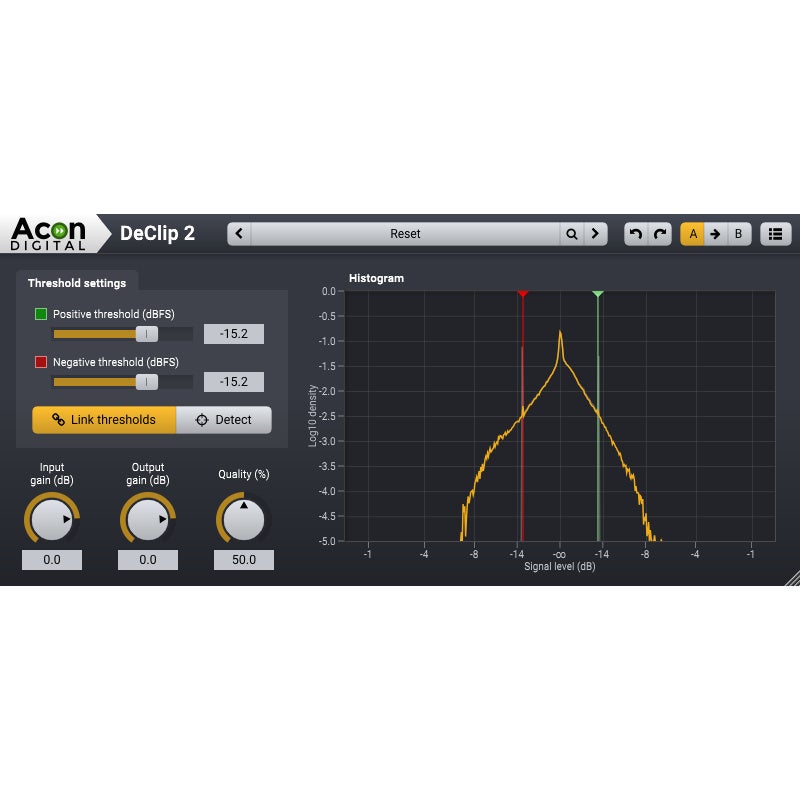Click the DeClip 2 title text
This screenshot has height=800, width=800.
tap(157, 233)
